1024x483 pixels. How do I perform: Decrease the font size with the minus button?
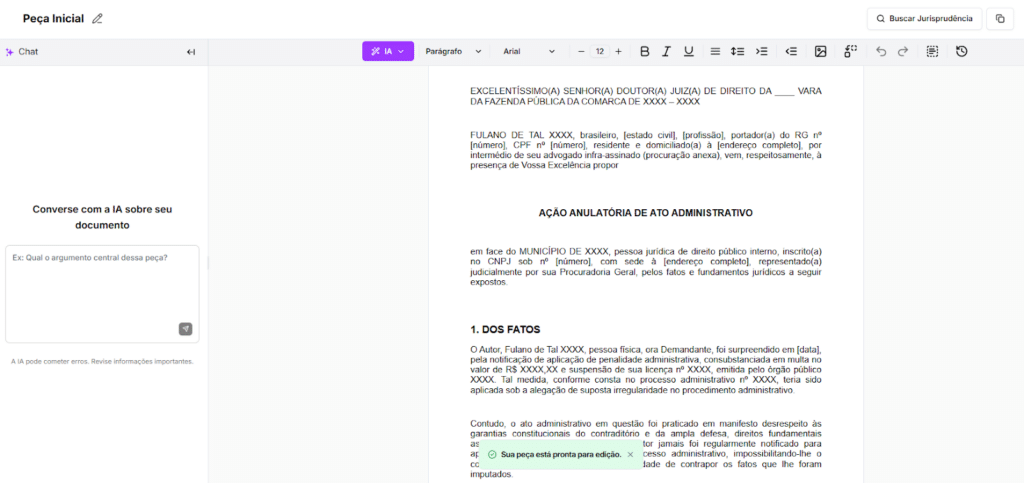click(581, 51)
